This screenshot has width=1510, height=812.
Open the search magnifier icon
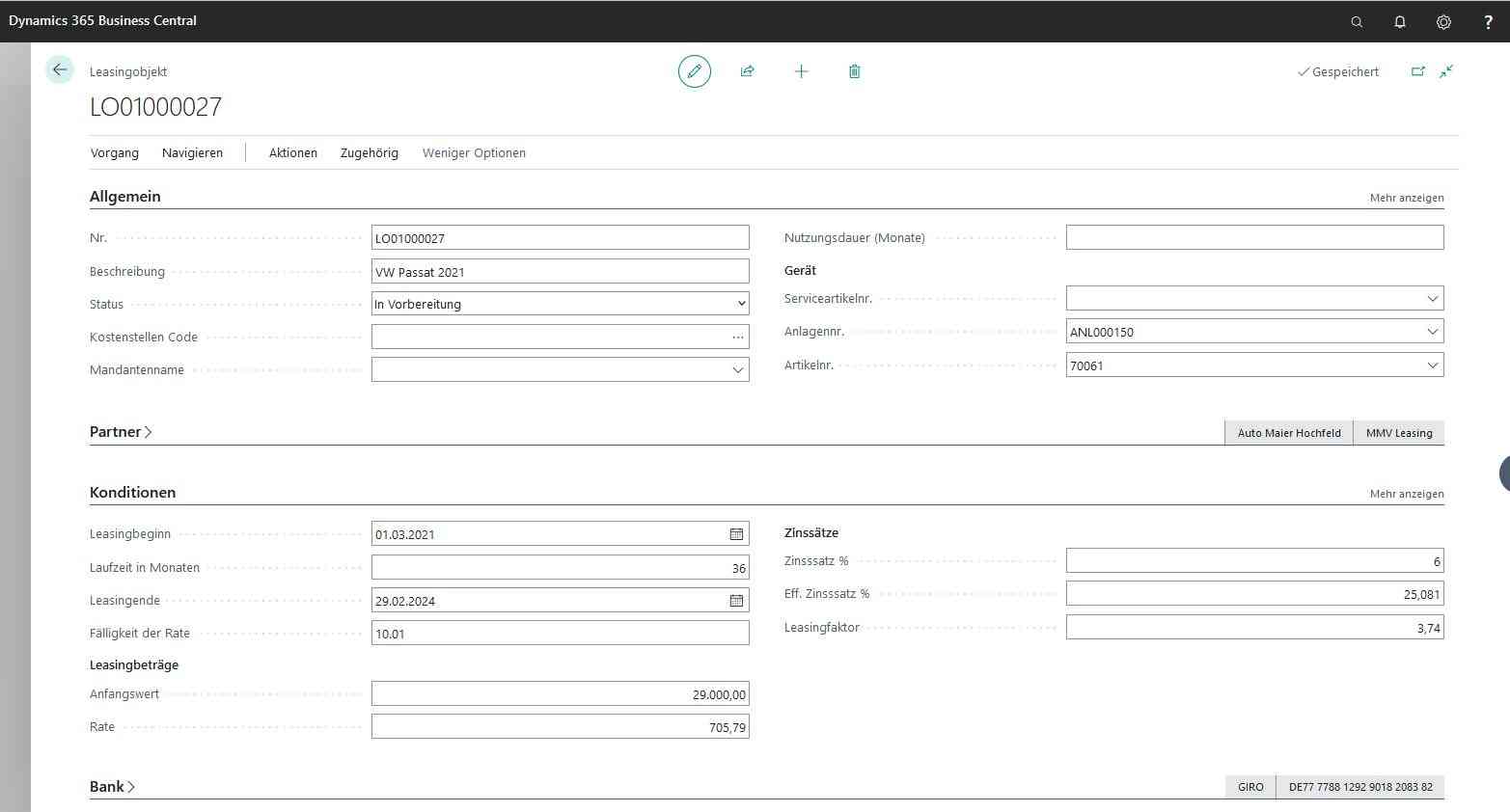click(x=1357, y=21)
